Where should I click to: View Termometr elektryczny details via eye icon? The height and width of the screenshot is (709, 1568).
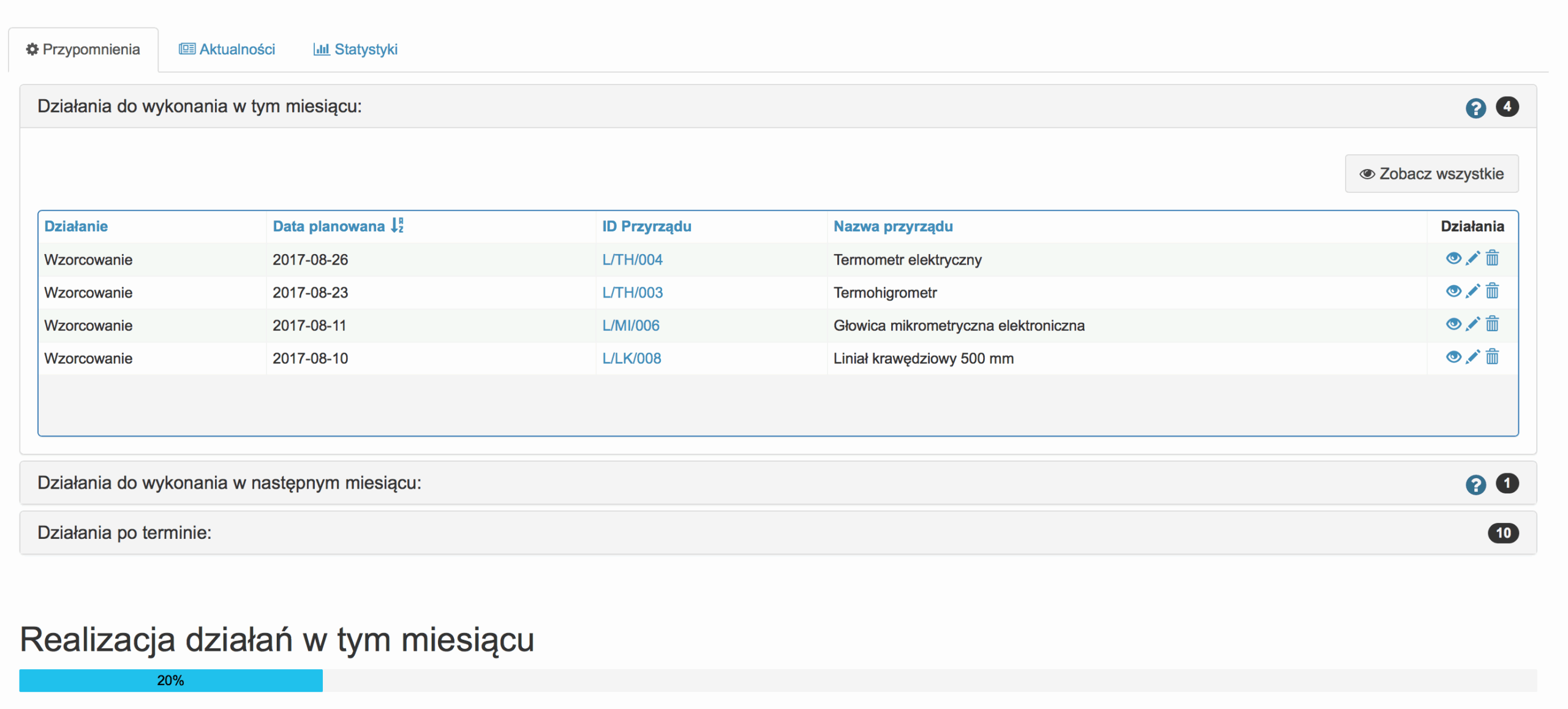click(1453, 258)
